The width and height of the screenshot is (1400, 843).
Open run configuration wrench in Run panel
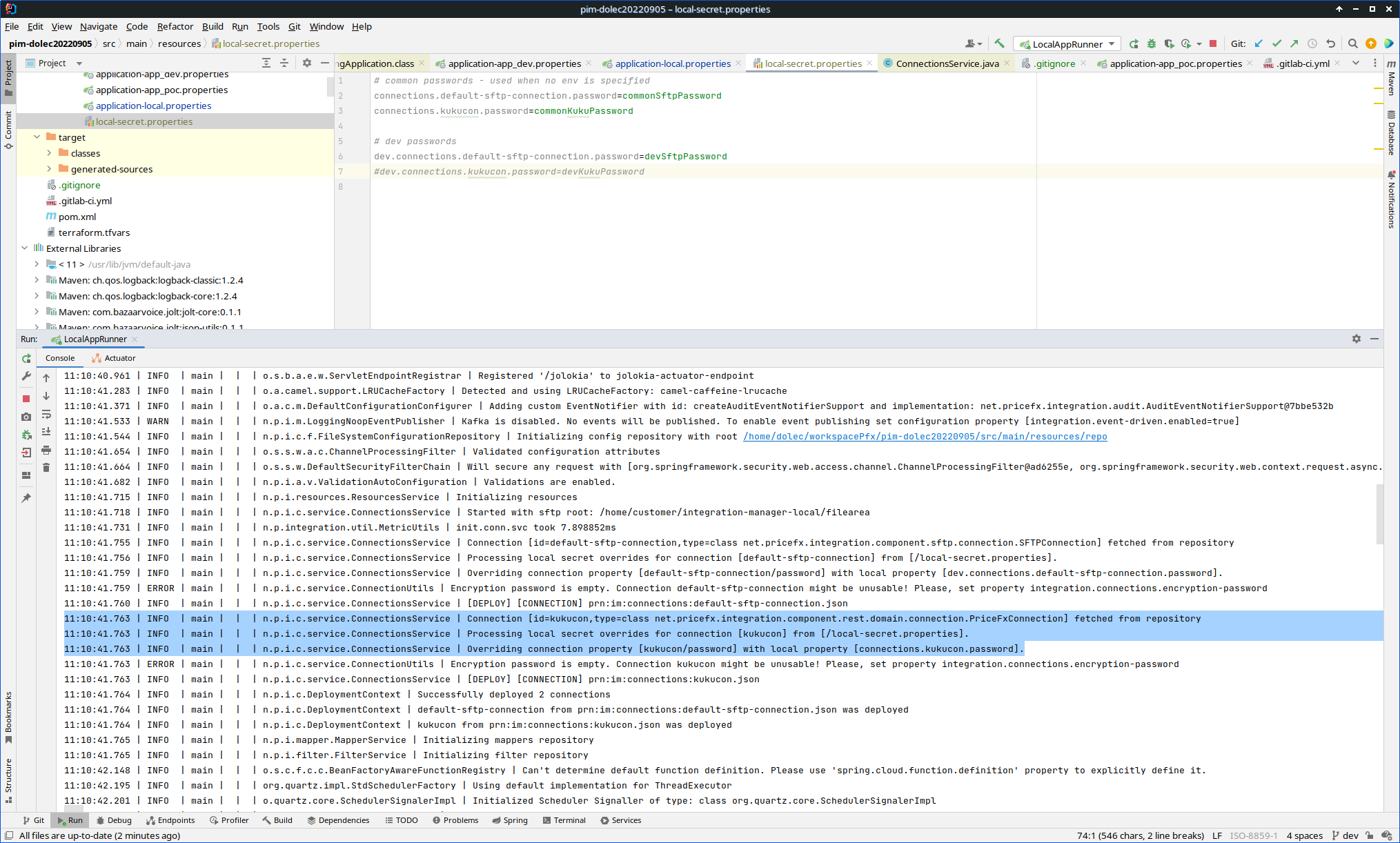(x=26, y=376)
